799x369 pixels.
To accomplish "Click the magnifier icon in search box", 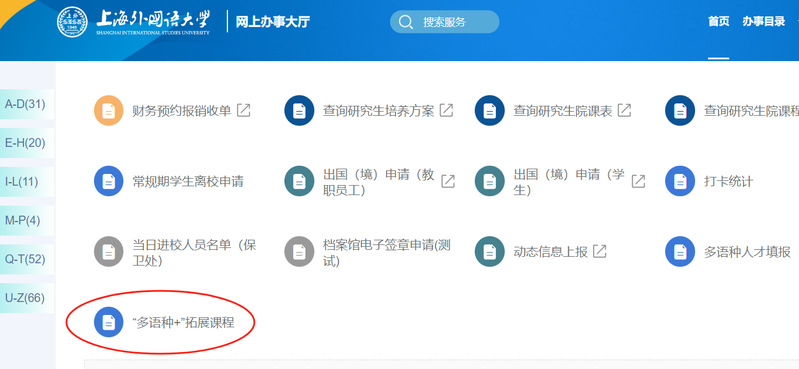I will 406,22.
